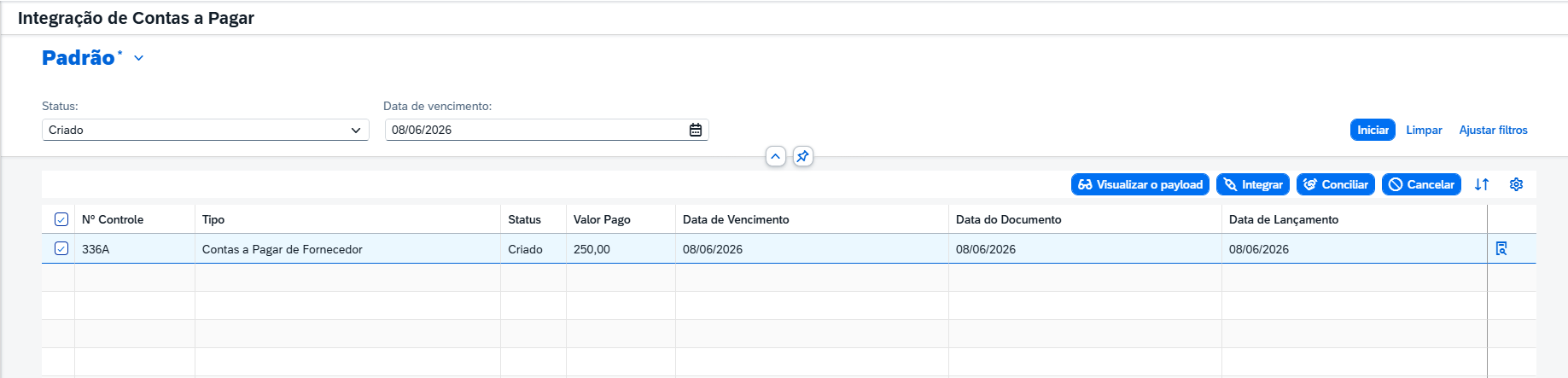This screenshot has height=378, width=1568.
Task: Click the Iniciar button
Action: click(1373, 130)
